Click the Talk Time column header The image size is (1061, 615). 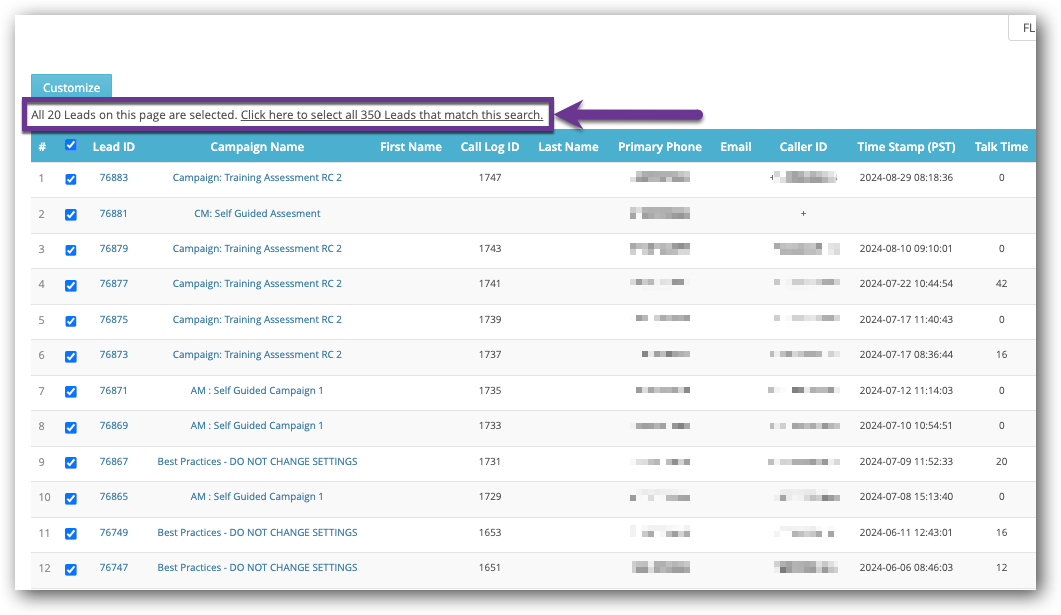(1001, 146)
